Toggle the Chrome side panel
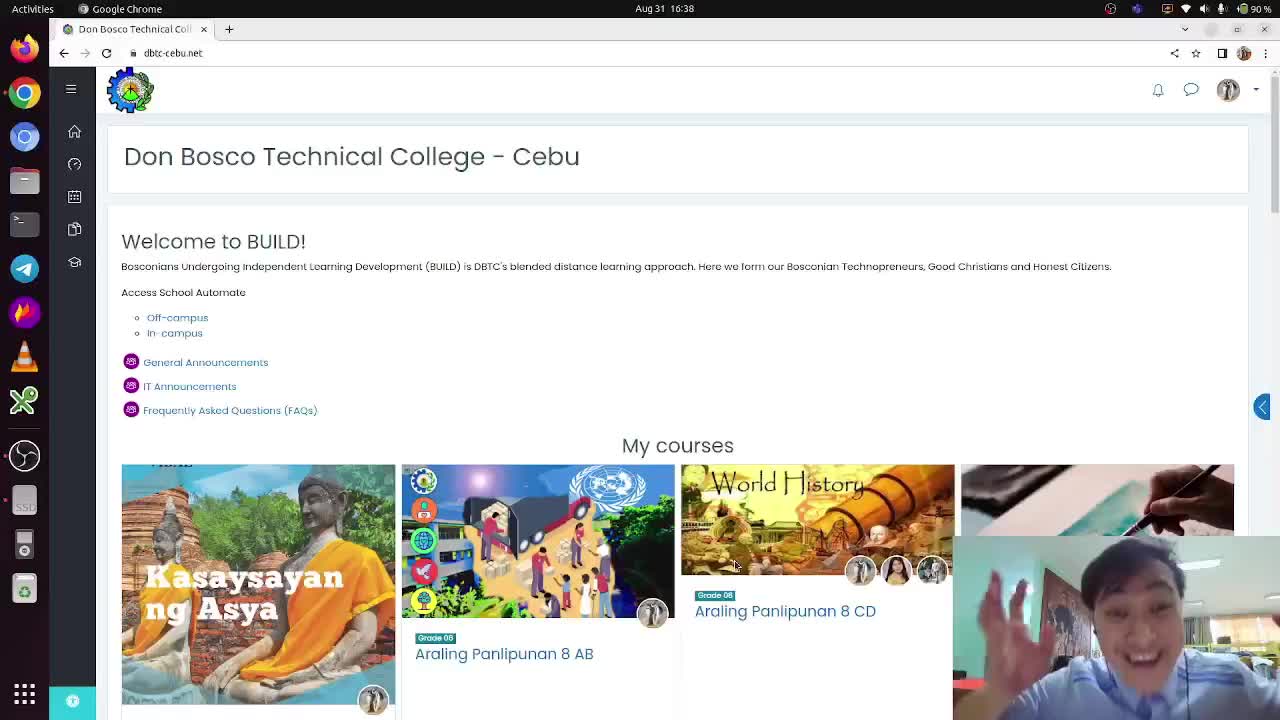This screenshot has height=720, width=1280. (1222, 53)
